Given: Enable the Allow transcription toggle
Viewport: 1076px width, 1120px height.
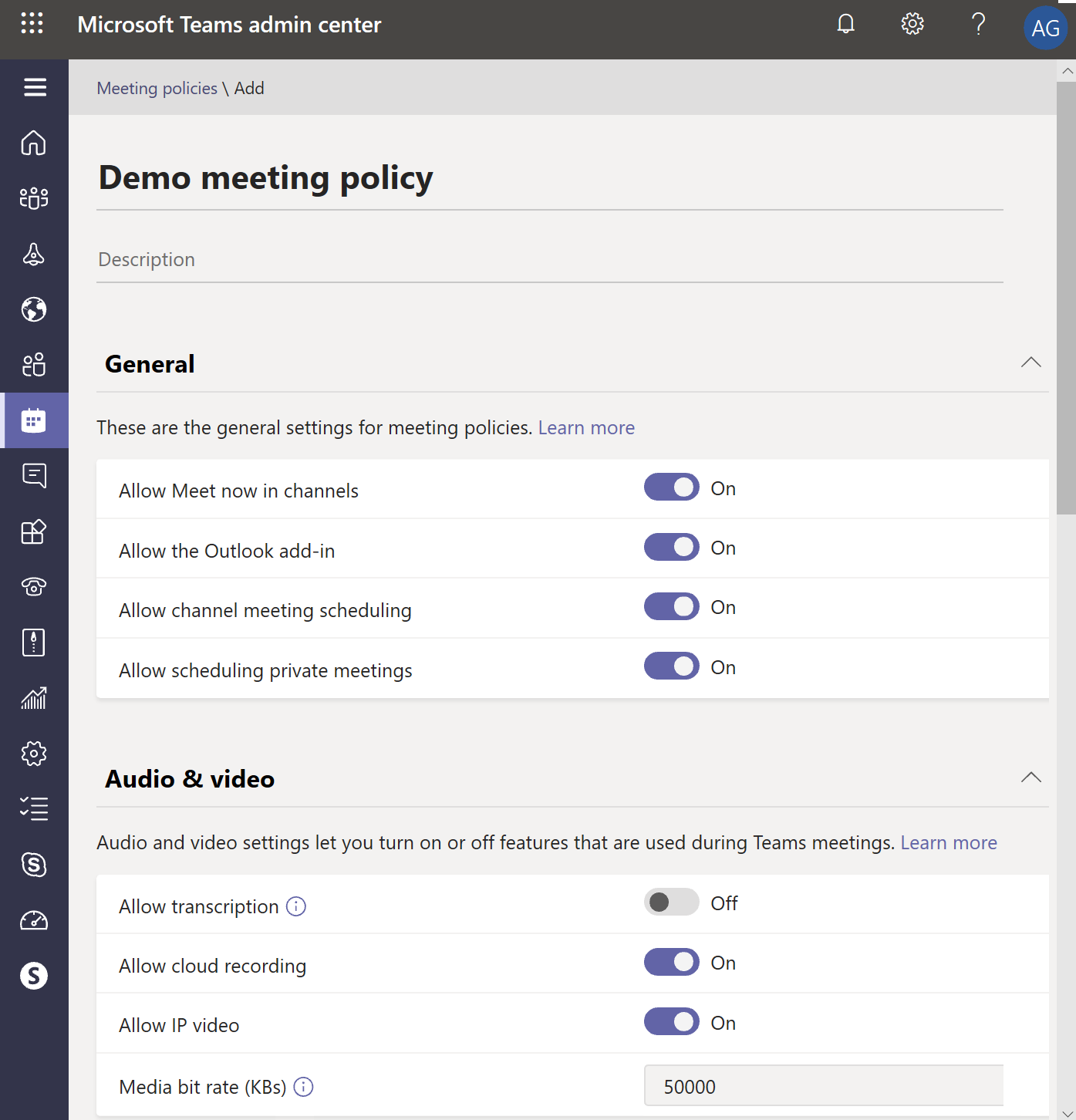Looking at the screenshot, I should pos(672,902).
